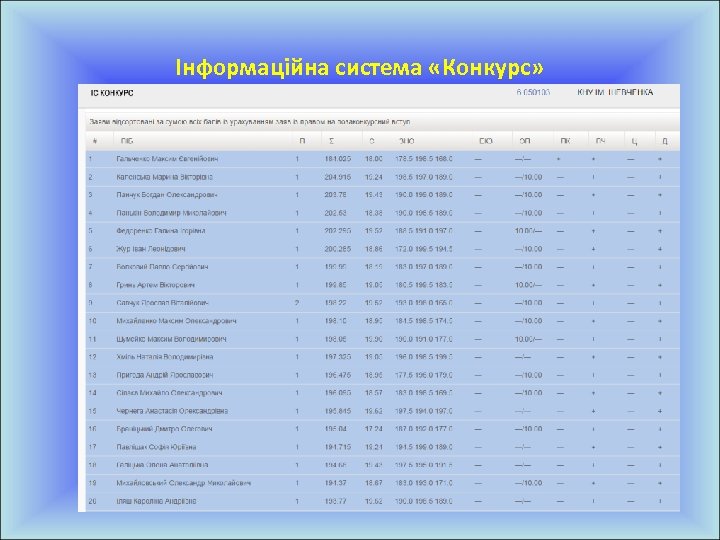Click total score 194.37 in row 19
Image resolution: width=720 pixels, height=540 pixels.
point(335,483)
